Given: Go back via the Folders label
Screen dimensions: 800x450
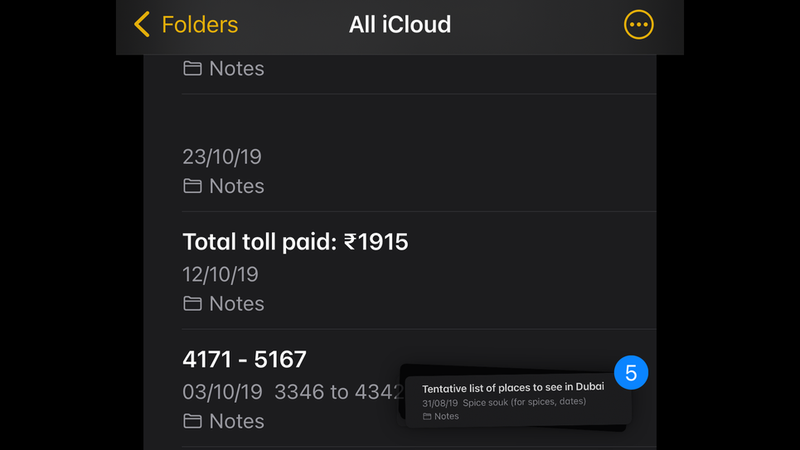Looking at the screenshot, I should point(200,24).
